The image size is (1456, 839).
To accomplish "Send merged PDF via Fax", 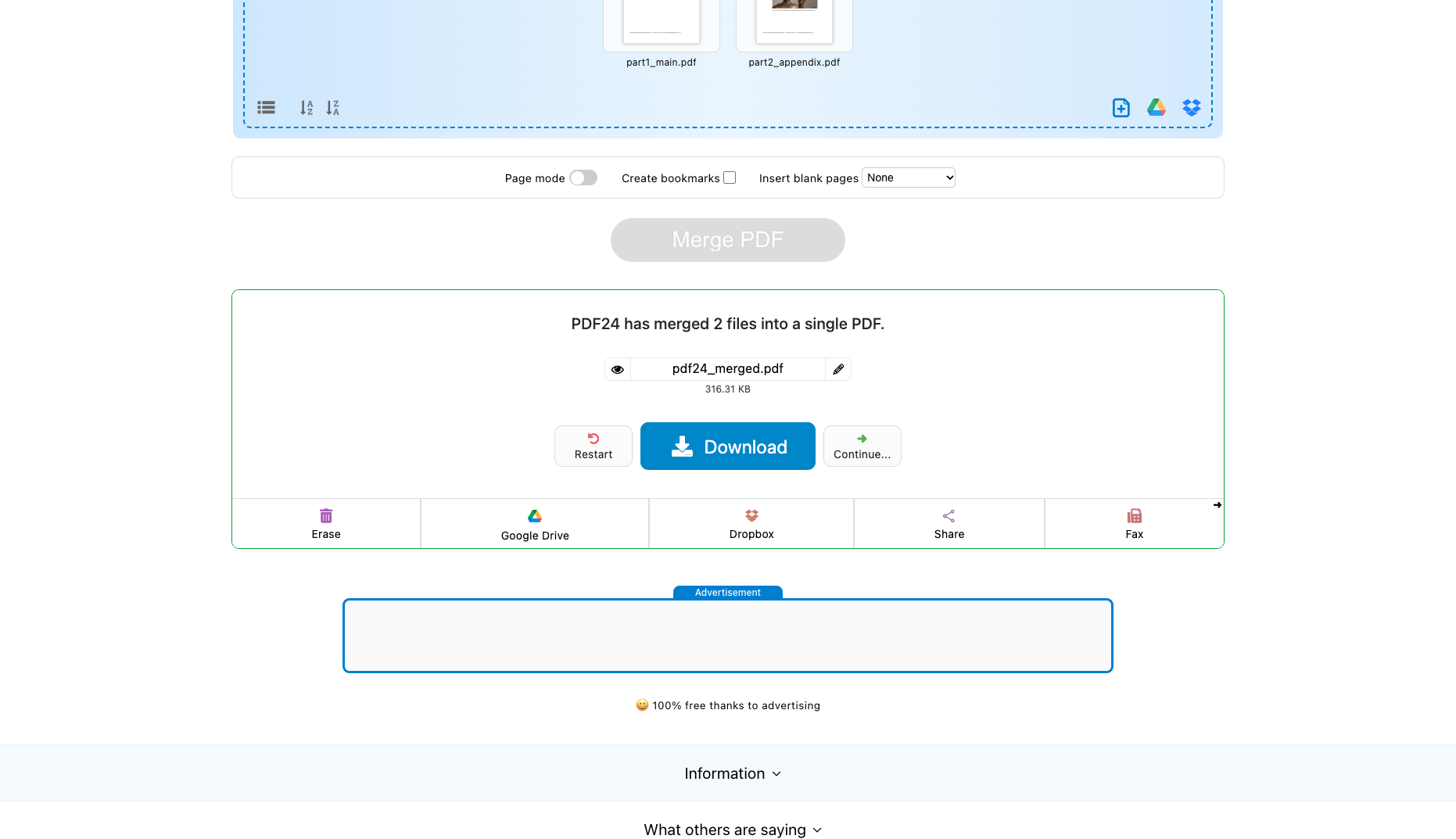I will click(x=1134, y=524).
